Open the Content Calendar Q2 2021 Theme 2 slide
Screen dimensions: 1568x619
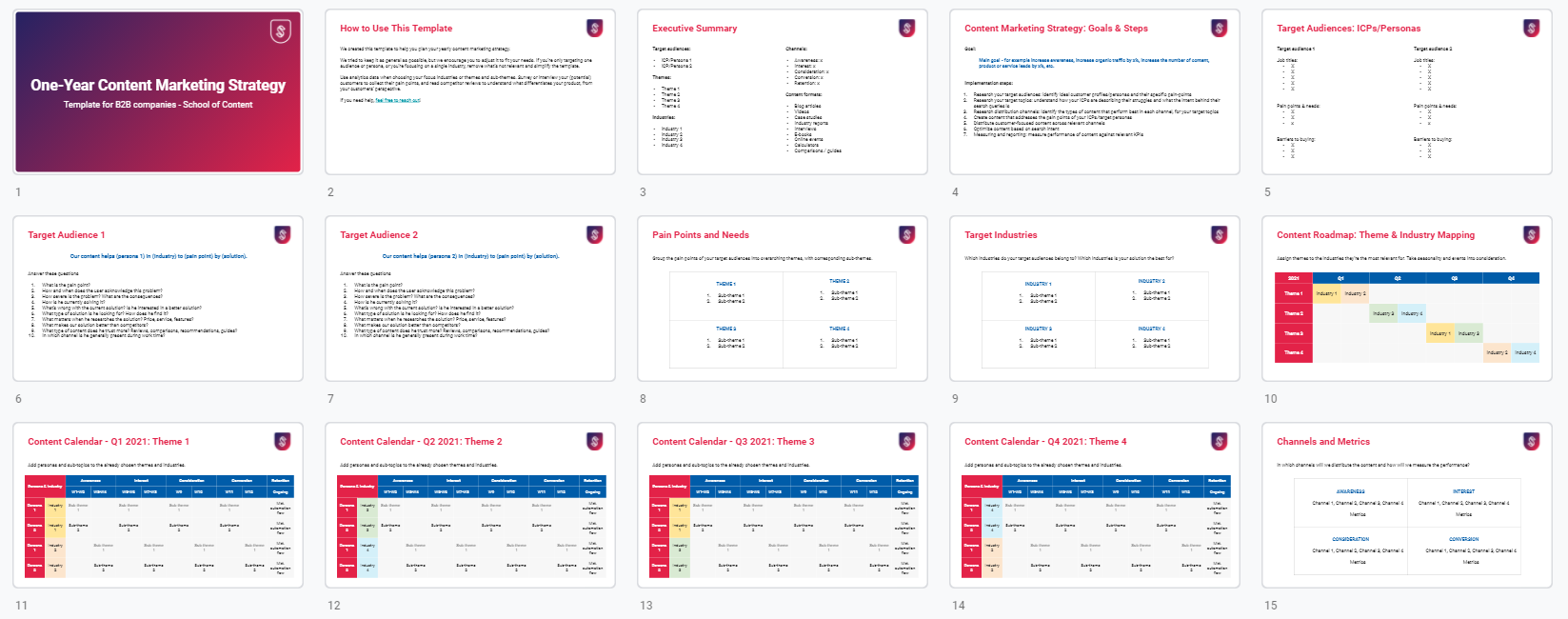tap(470, 506)
